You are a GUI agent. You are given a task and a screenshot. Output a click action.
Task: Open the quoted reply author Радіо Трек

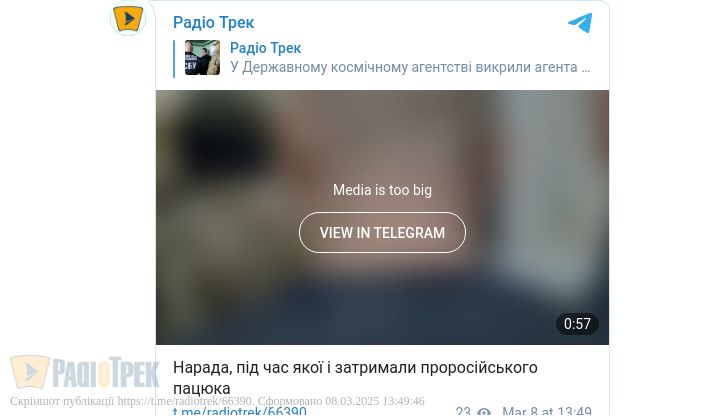tap(265, 48)
